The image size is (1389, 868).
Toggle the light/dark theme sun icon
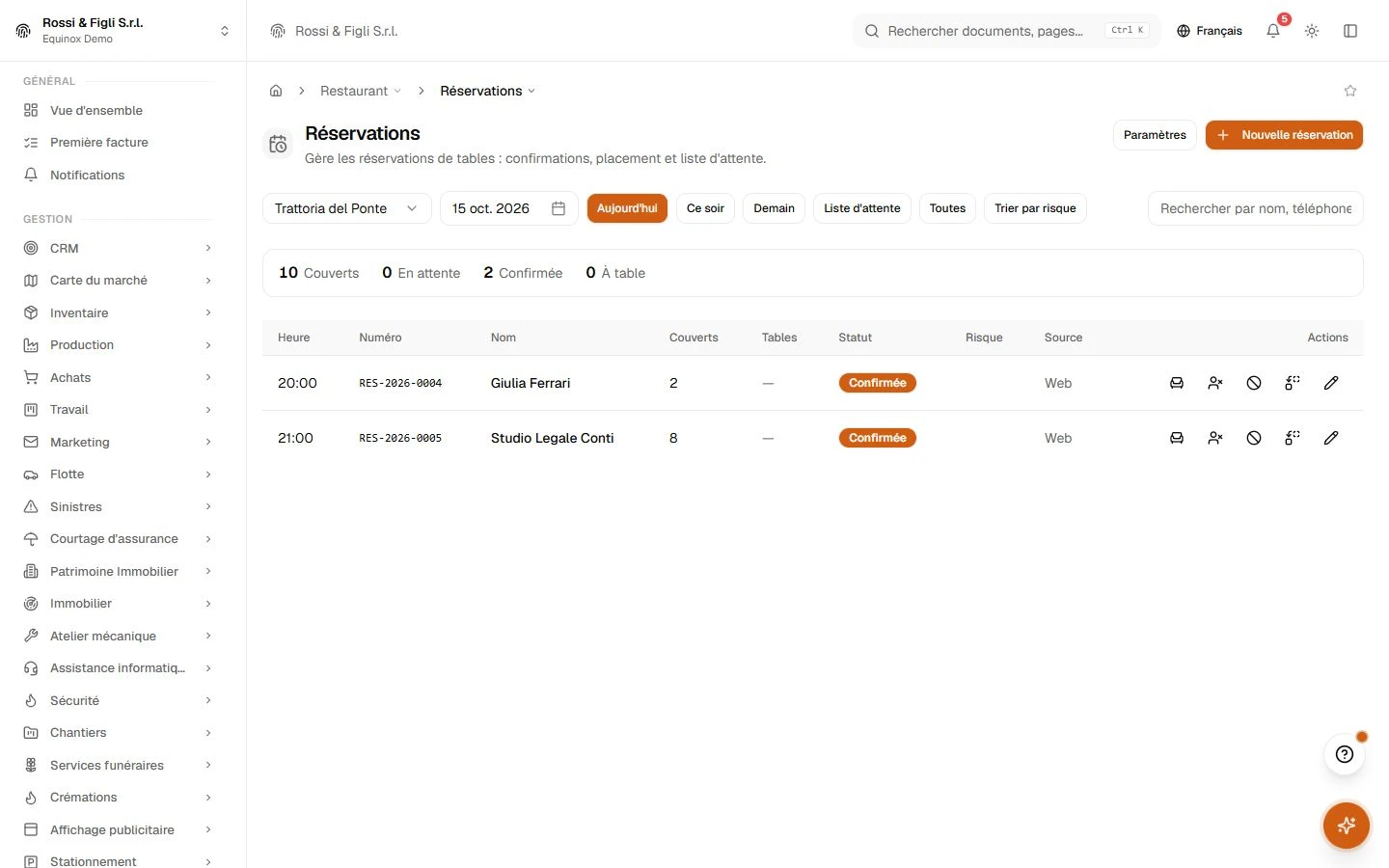pos(1312,31)
